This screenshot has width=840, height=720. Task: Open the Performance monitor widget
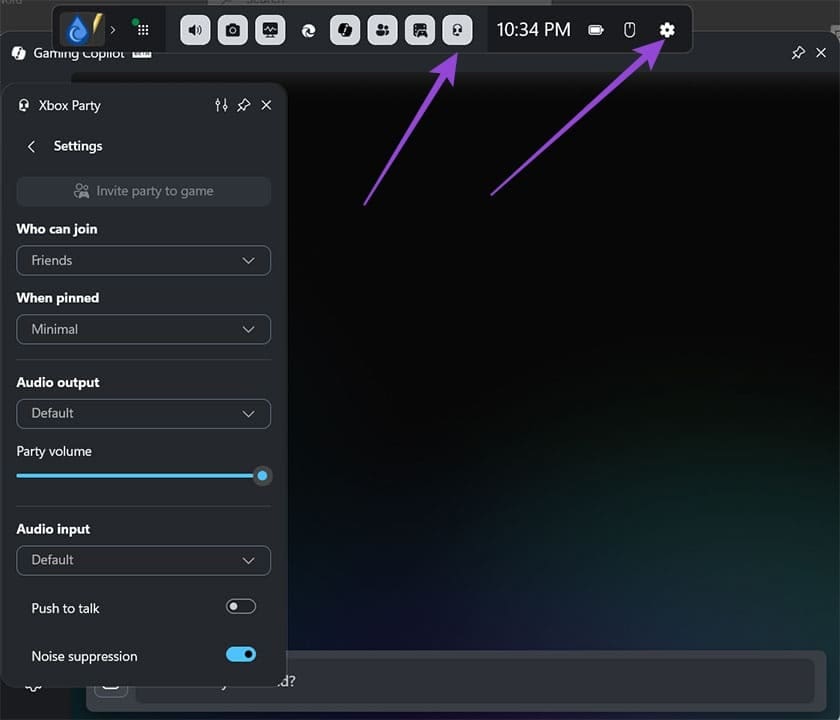click(x=270, y=30)
